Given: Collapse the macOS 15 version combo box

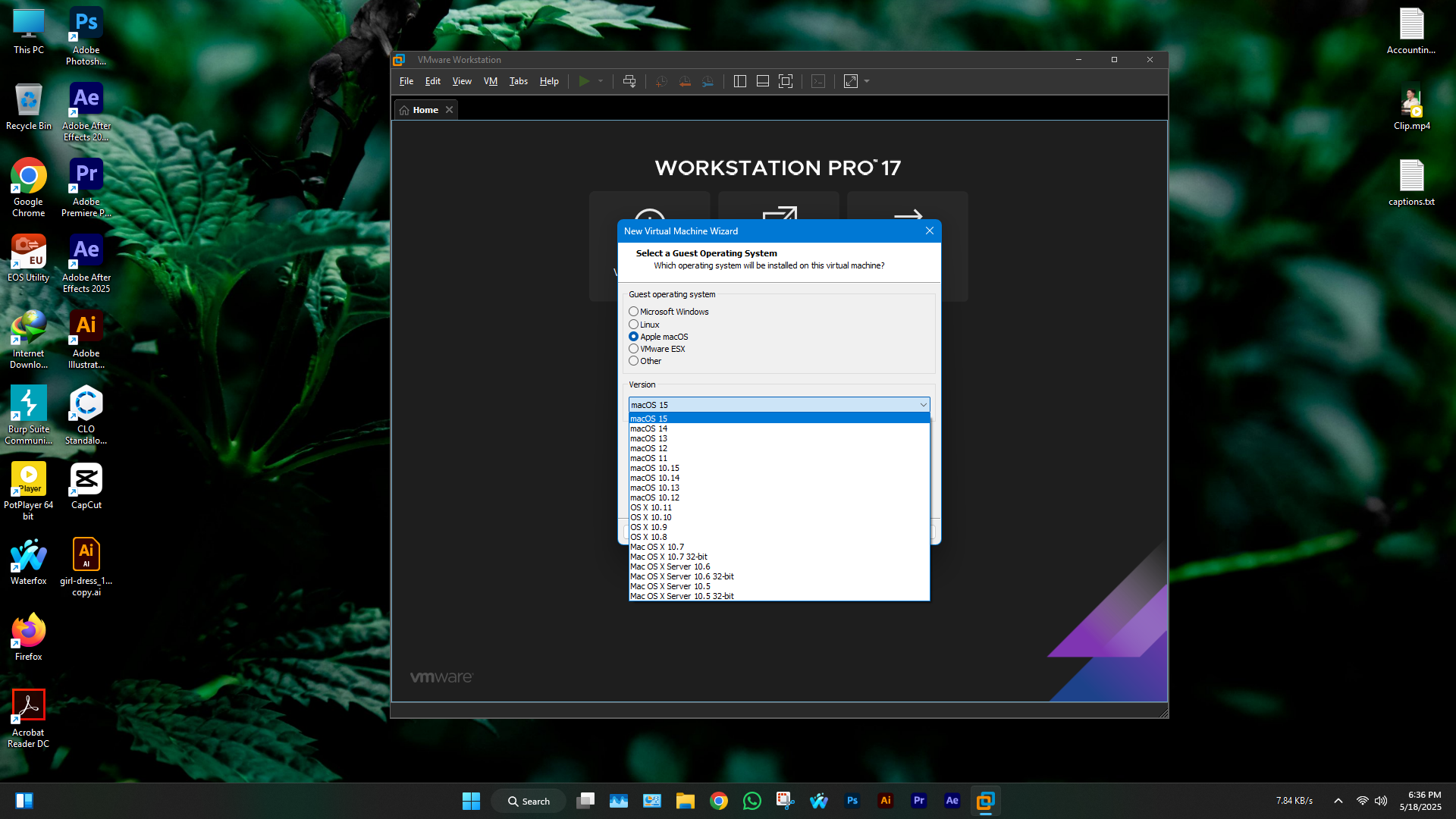Looking at the screenshot, I should (923, 405).
